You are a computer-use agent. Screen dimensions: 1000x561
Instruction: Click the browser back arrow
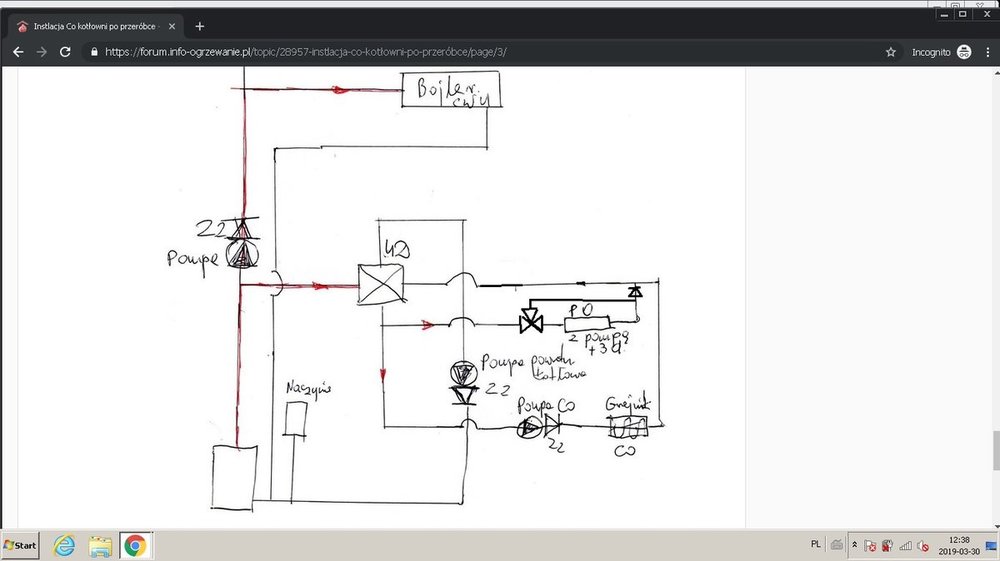pyautogui.click(x=17, y=51)
